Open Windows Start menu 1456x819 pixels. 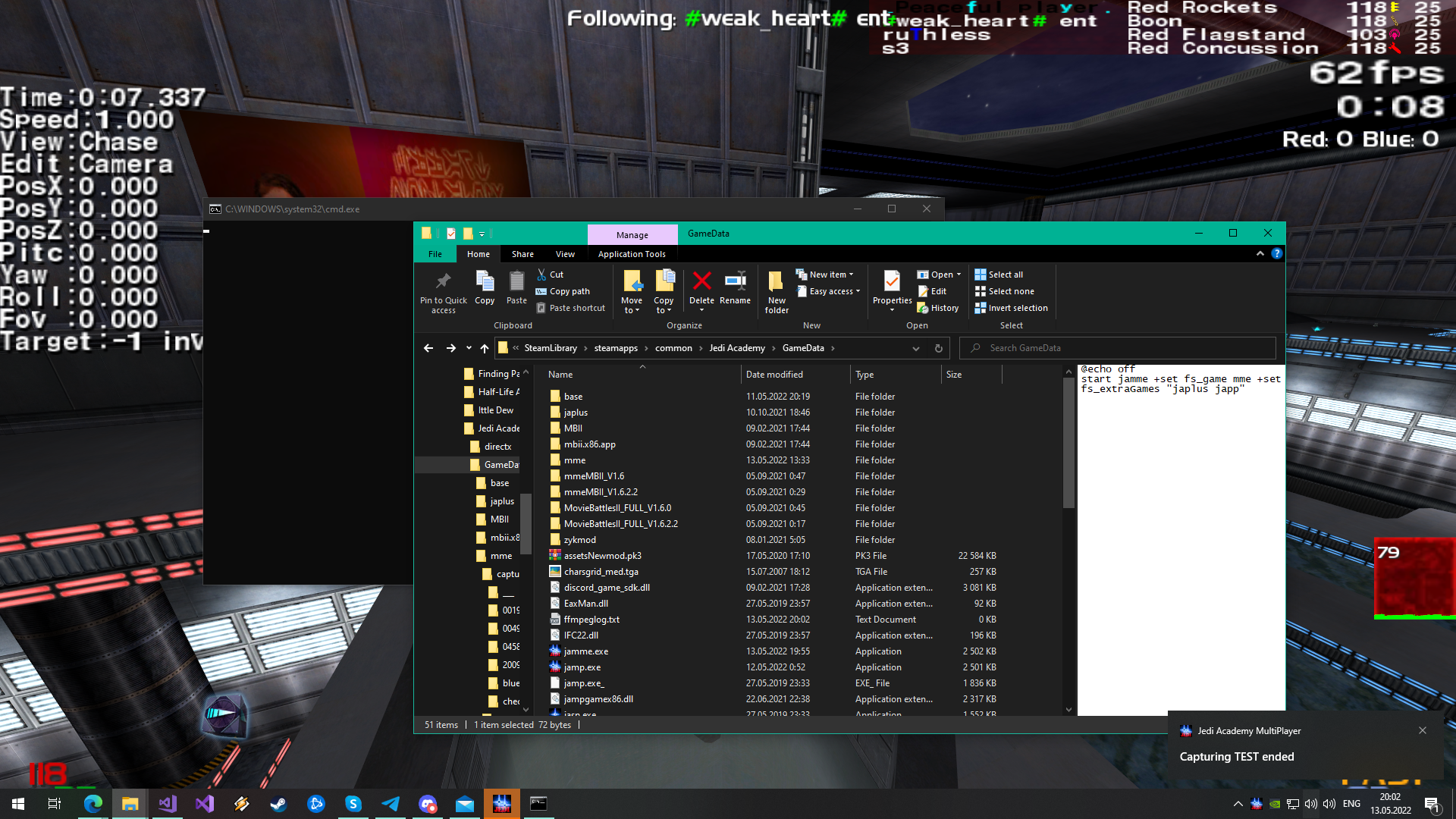[18, 804]
